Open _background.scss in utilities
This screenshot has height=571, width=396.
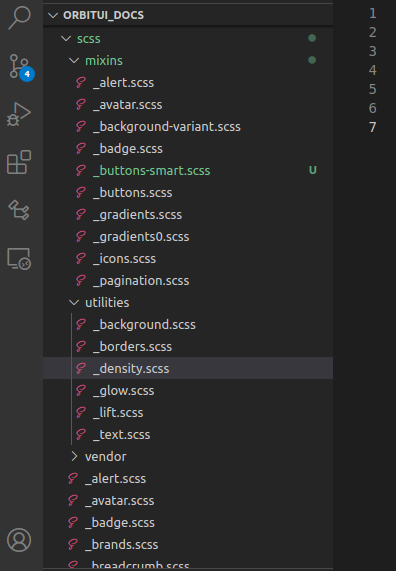tap(188, 324)
